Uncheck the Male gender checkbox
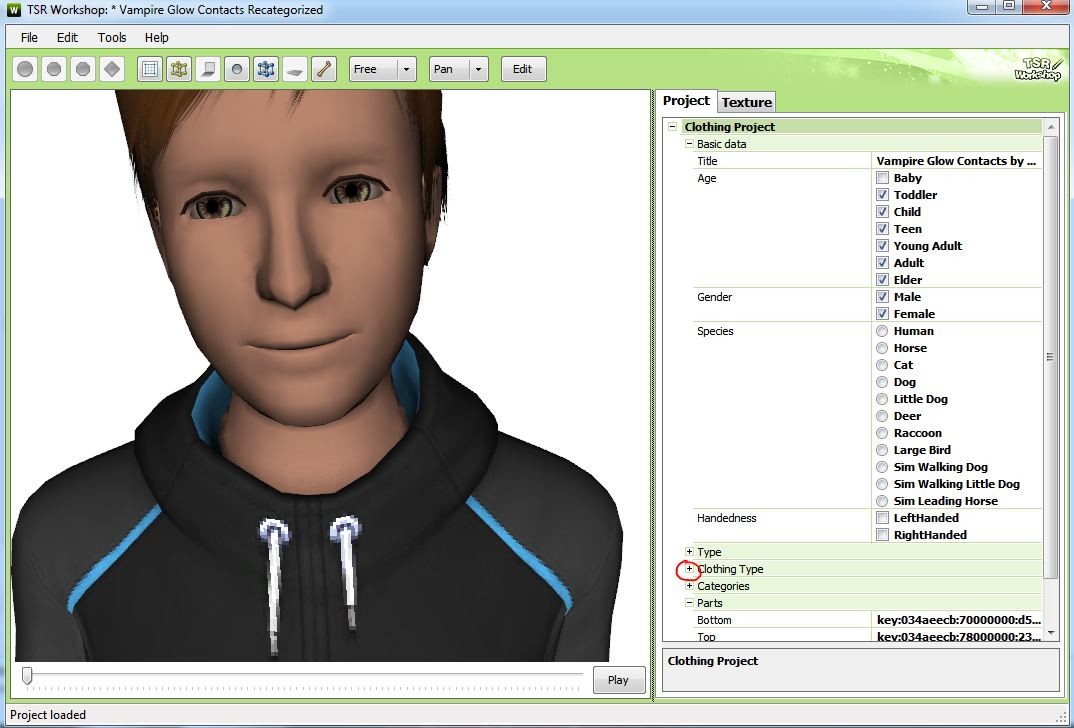1074x728 pixels. (x=882, y=297)
